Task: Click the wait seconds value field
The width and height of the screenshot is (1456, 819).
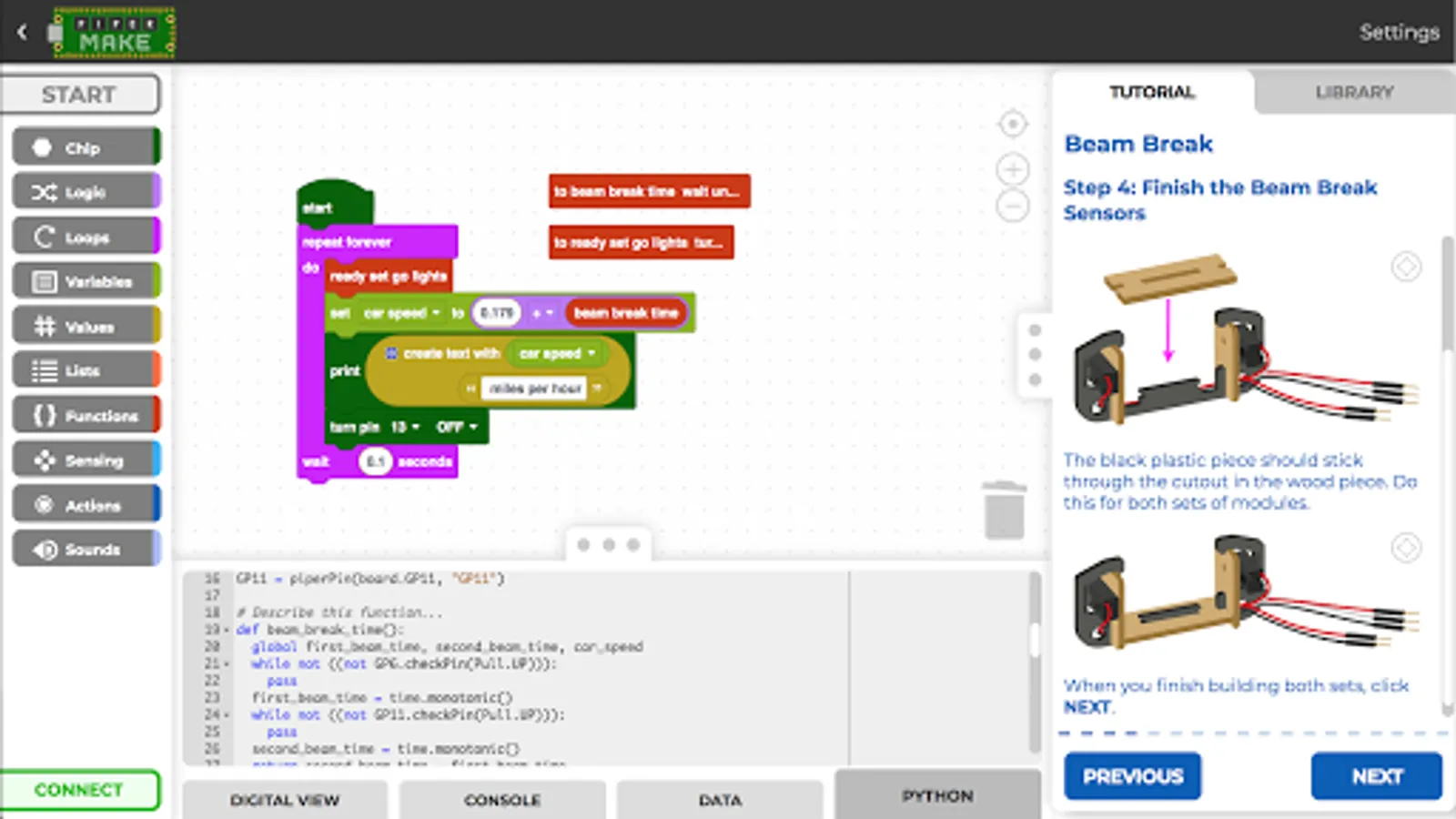Action: pos(375,461)
